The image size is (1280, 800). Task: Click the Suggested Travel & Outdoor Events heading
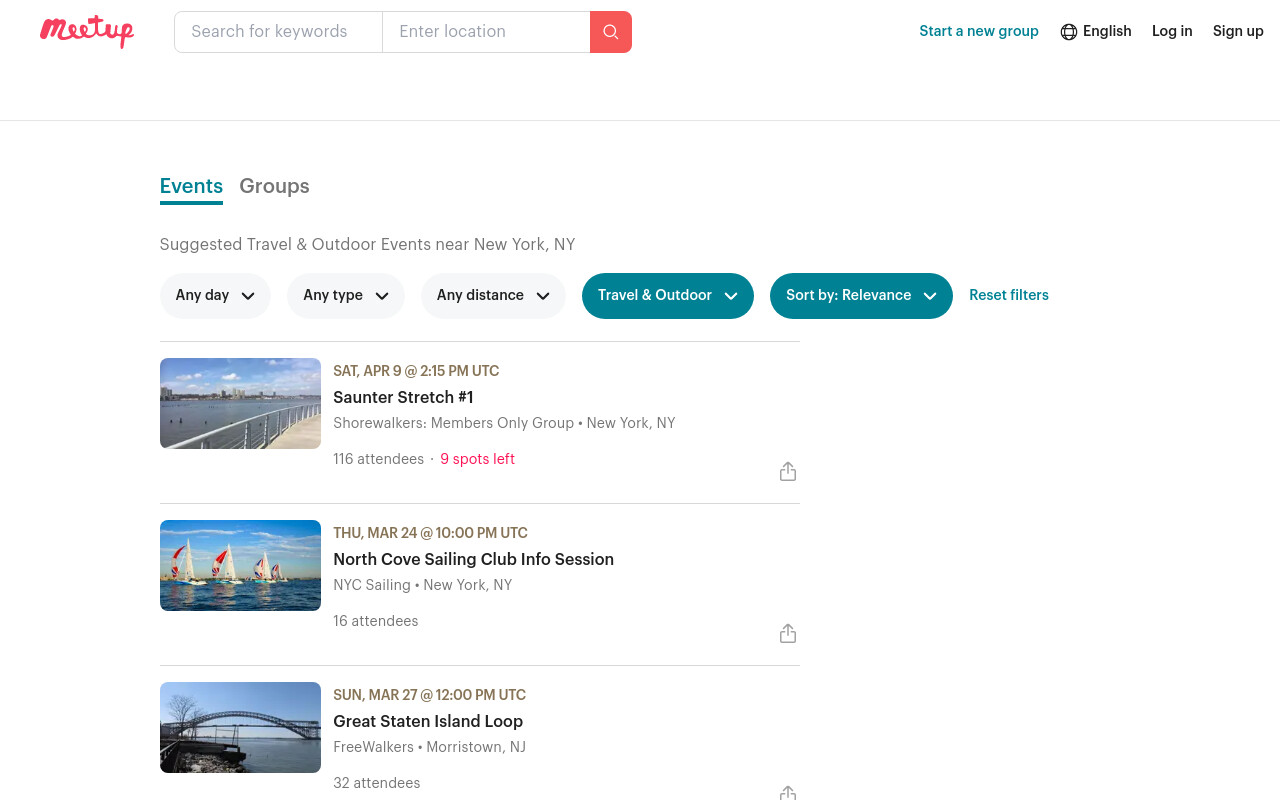[367, 244]
